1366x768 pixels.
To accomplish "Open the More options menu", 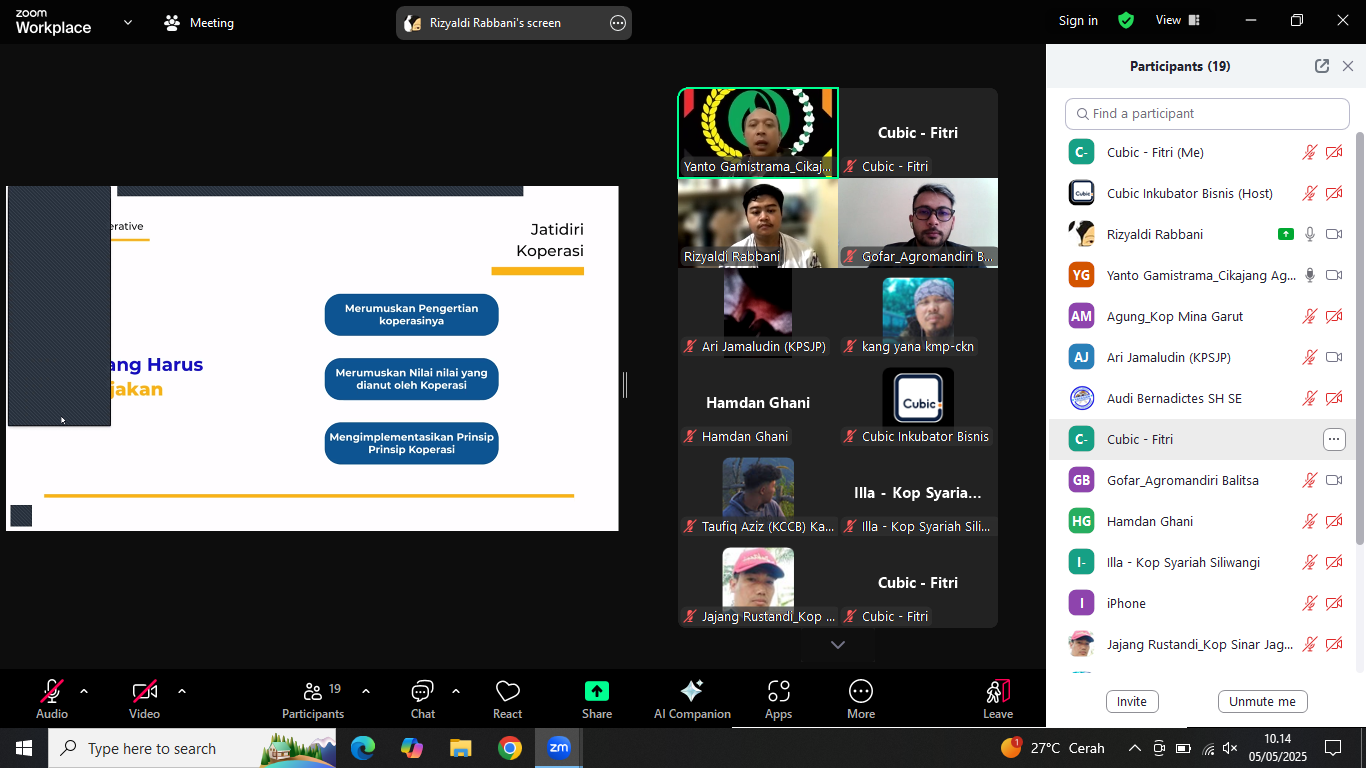I will pyautogui.click(x=861, y=699).
